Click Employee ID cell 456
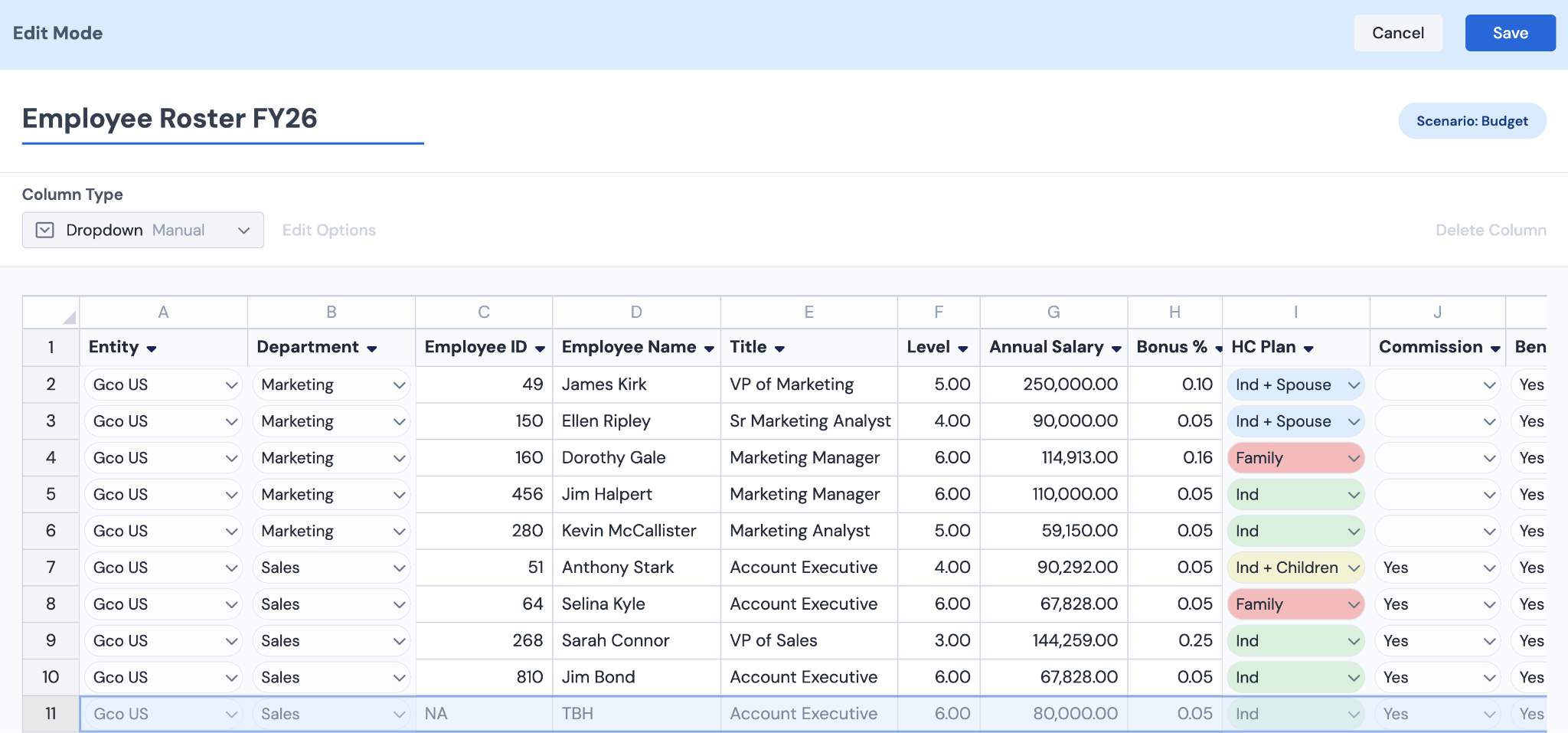This screenshot has width=1568, height=733. [484, 495]
